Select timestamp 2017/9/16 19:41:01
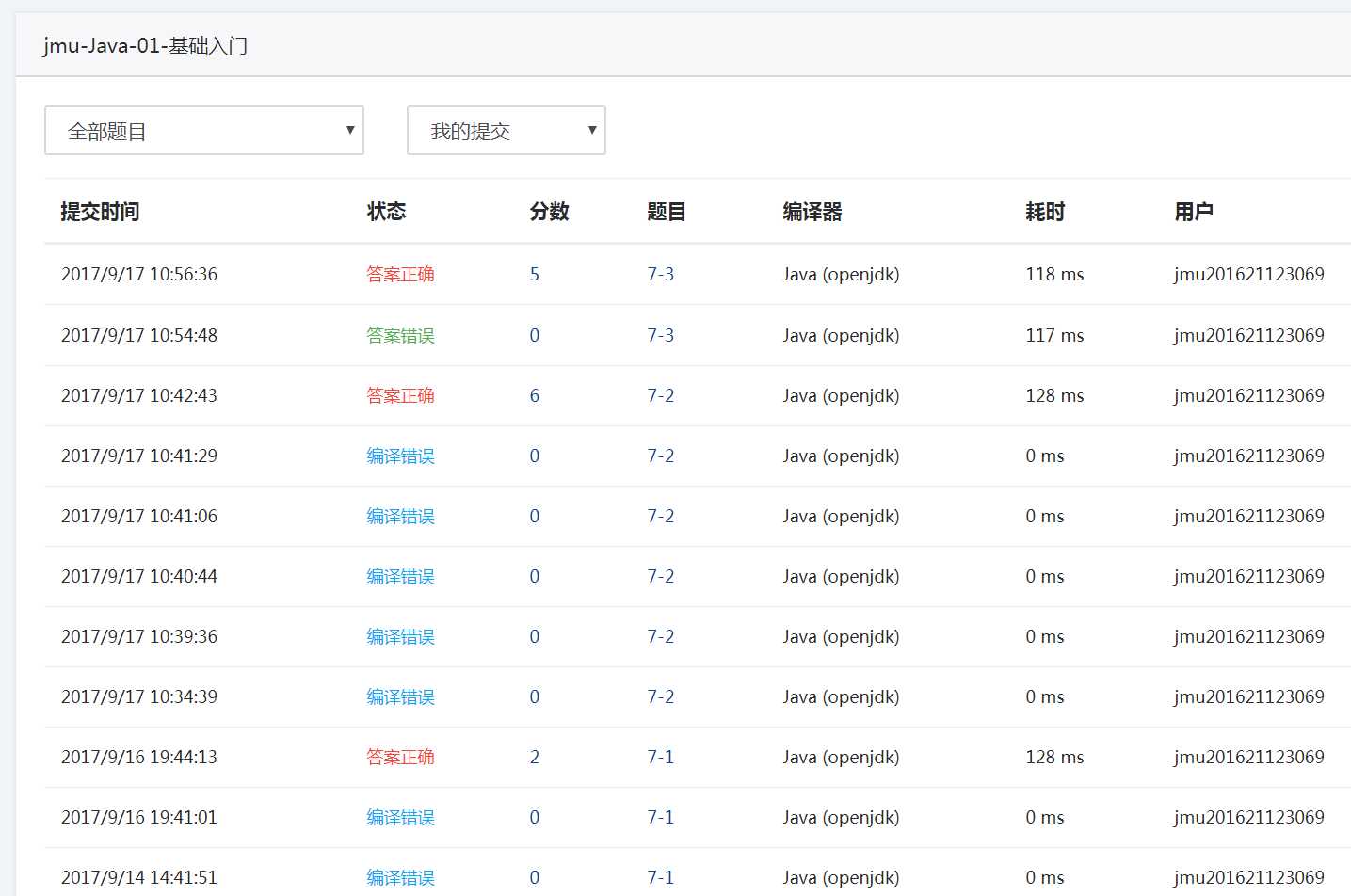Image resolution: width=1351 pixels, height=896 pixels. (x=139, y=817)
